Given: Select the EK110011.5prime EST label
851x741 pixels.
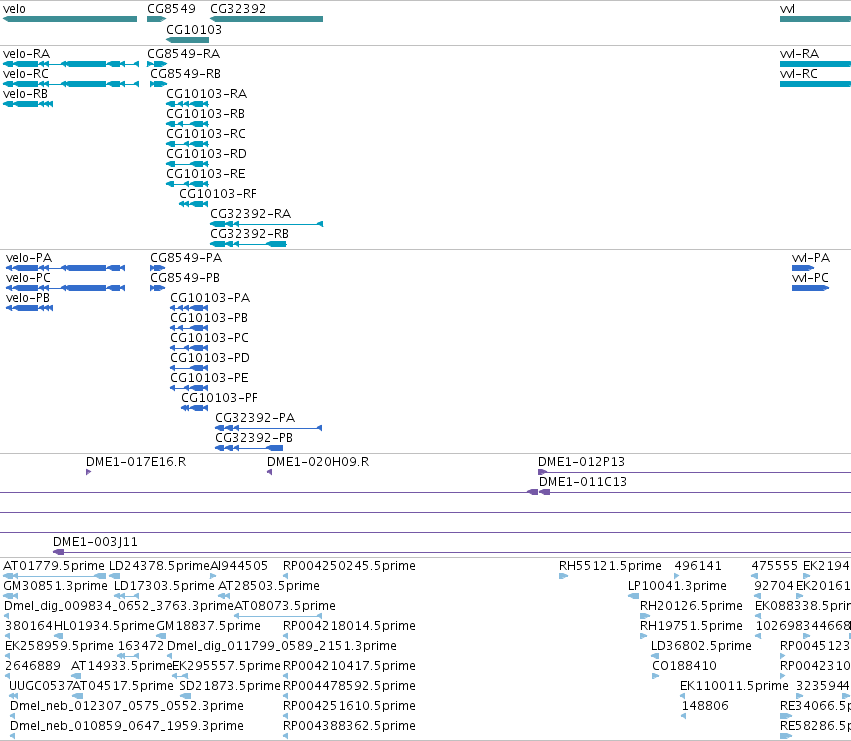Looking at the screenshot, I should click(734, 687).
